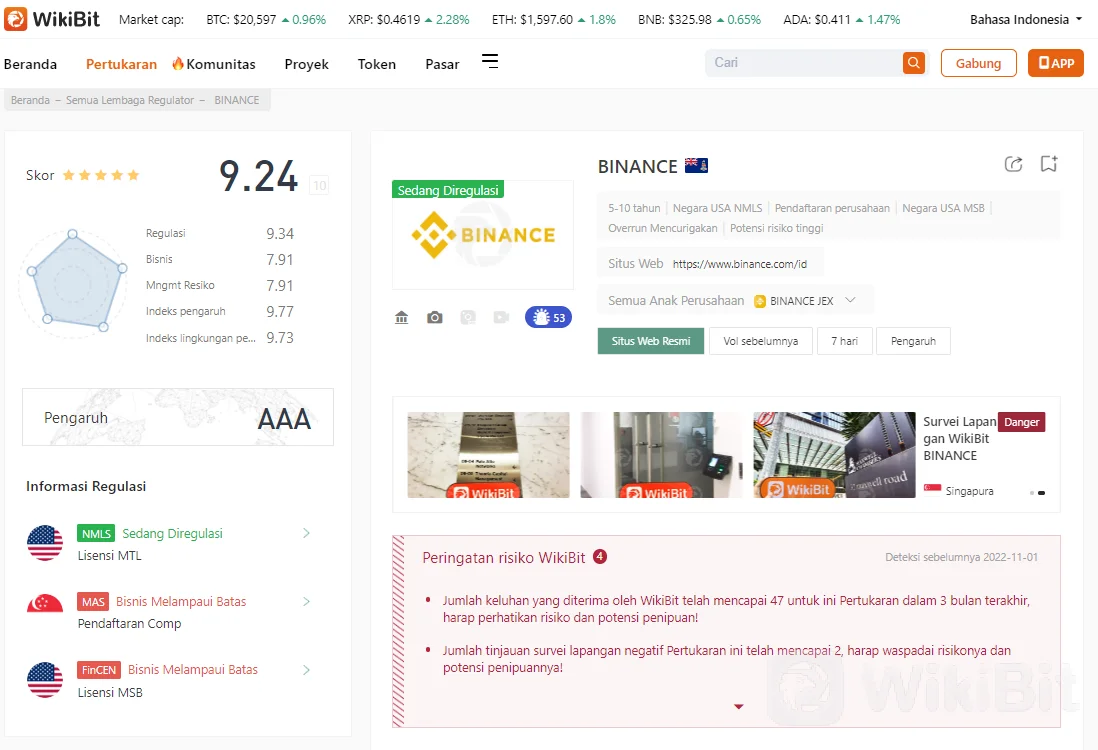Click the orange search icon button

point(913,63)
